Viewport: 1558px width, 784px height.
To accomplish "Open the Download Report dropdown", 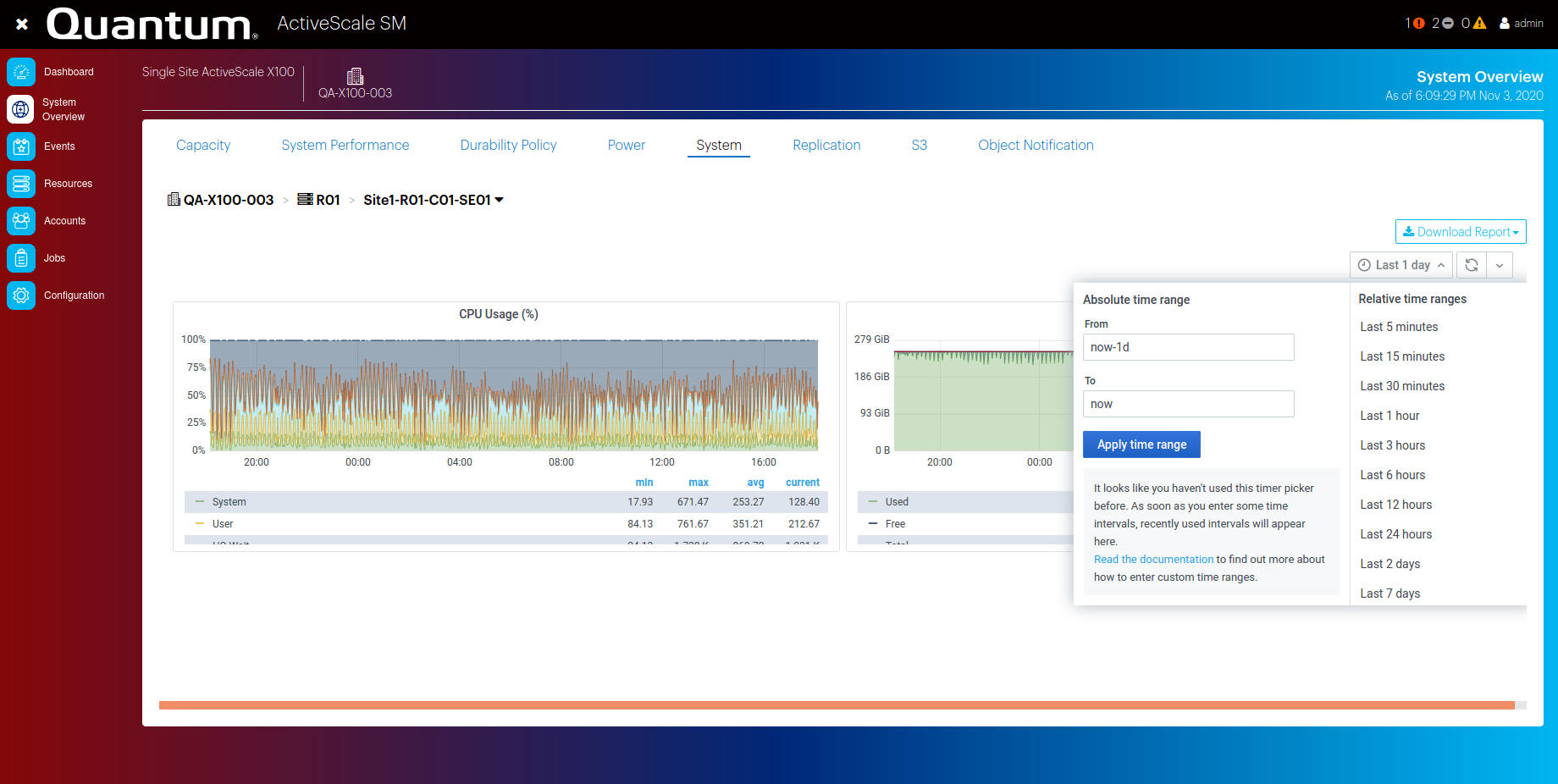I will click(1461, 232).
